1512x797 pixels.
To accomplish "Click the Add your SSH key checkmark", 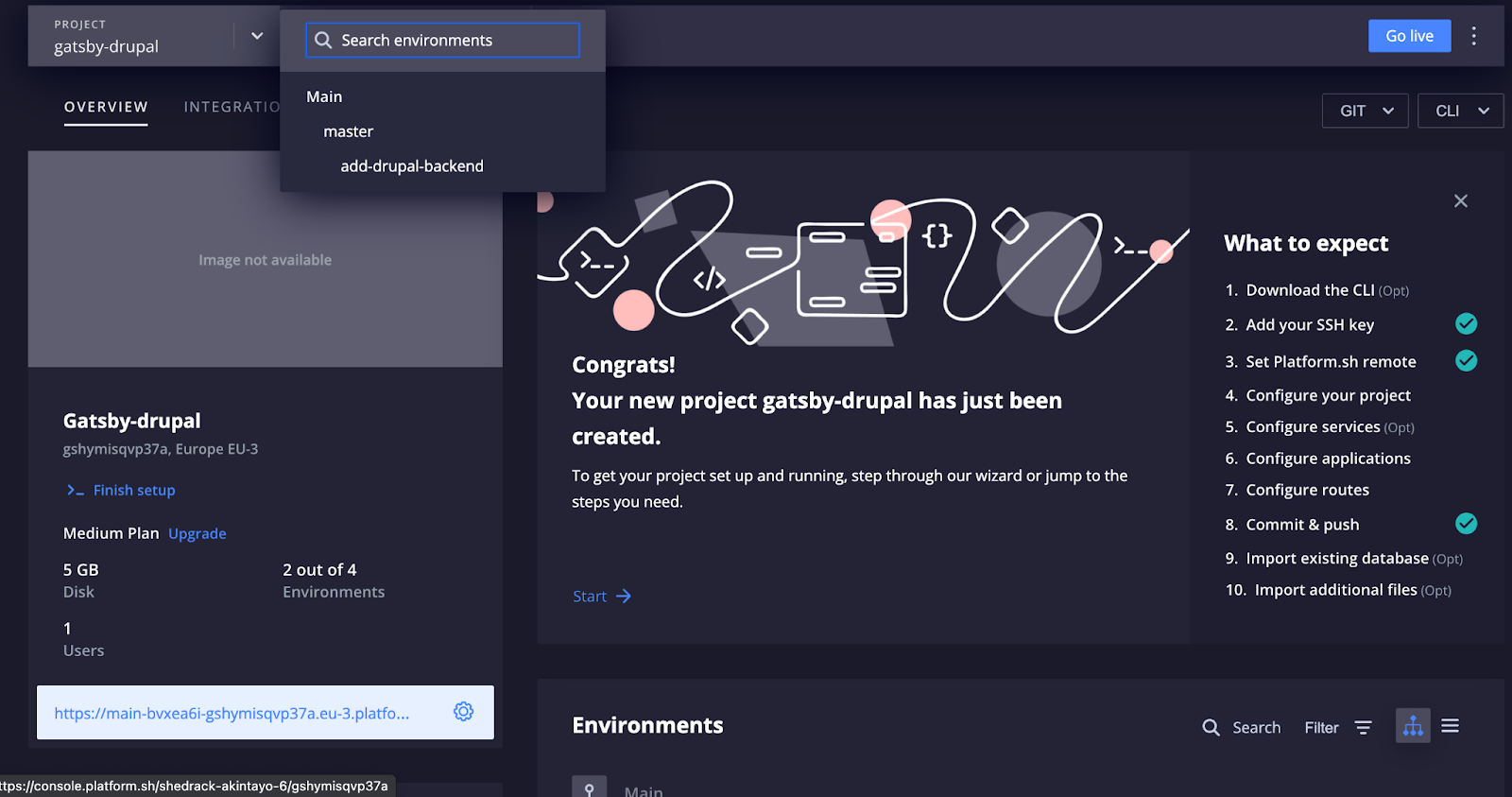I will coord(1466,324).
